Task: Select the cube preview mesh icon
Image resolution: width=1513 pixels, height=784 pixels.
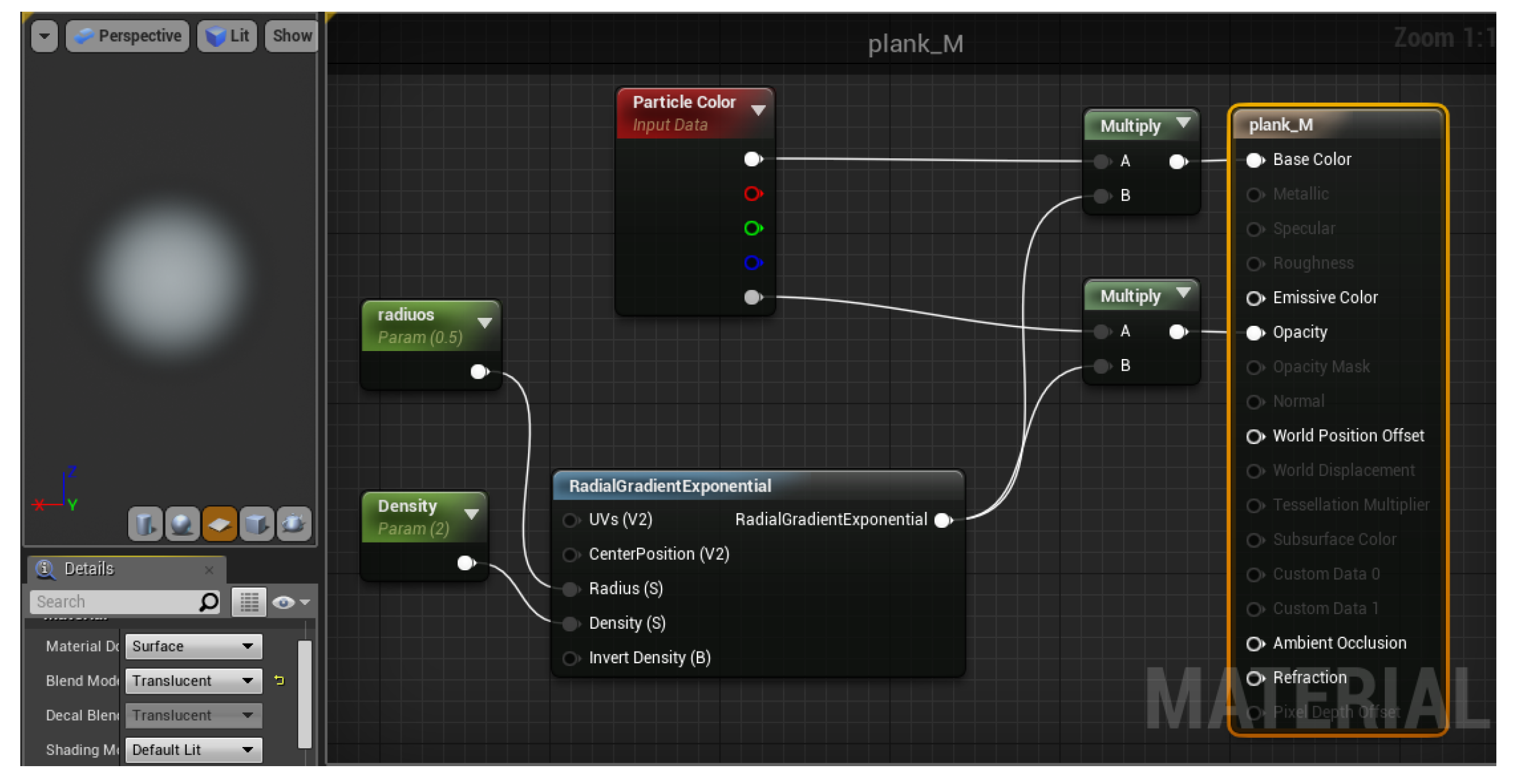Action: (256, 524)
